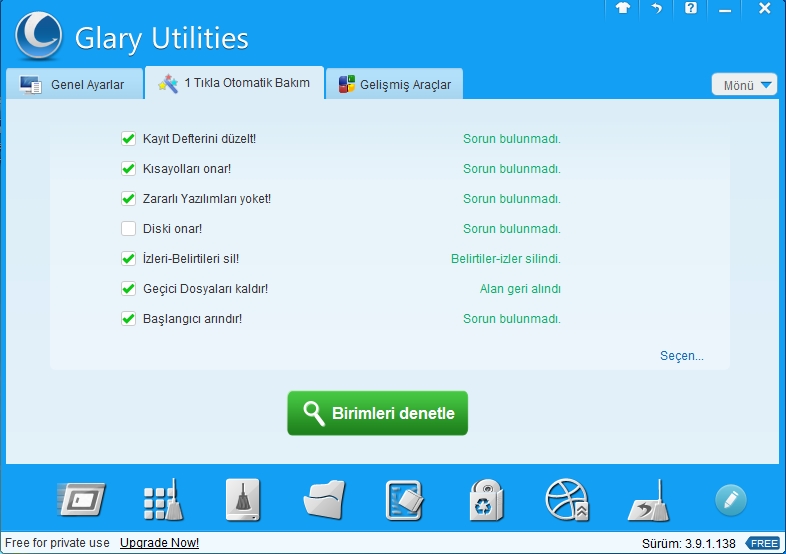This screenshot has width=786, height=554.
Task: Click Sorun bulunmadı result for Diski onar
Action: [512, 229]
